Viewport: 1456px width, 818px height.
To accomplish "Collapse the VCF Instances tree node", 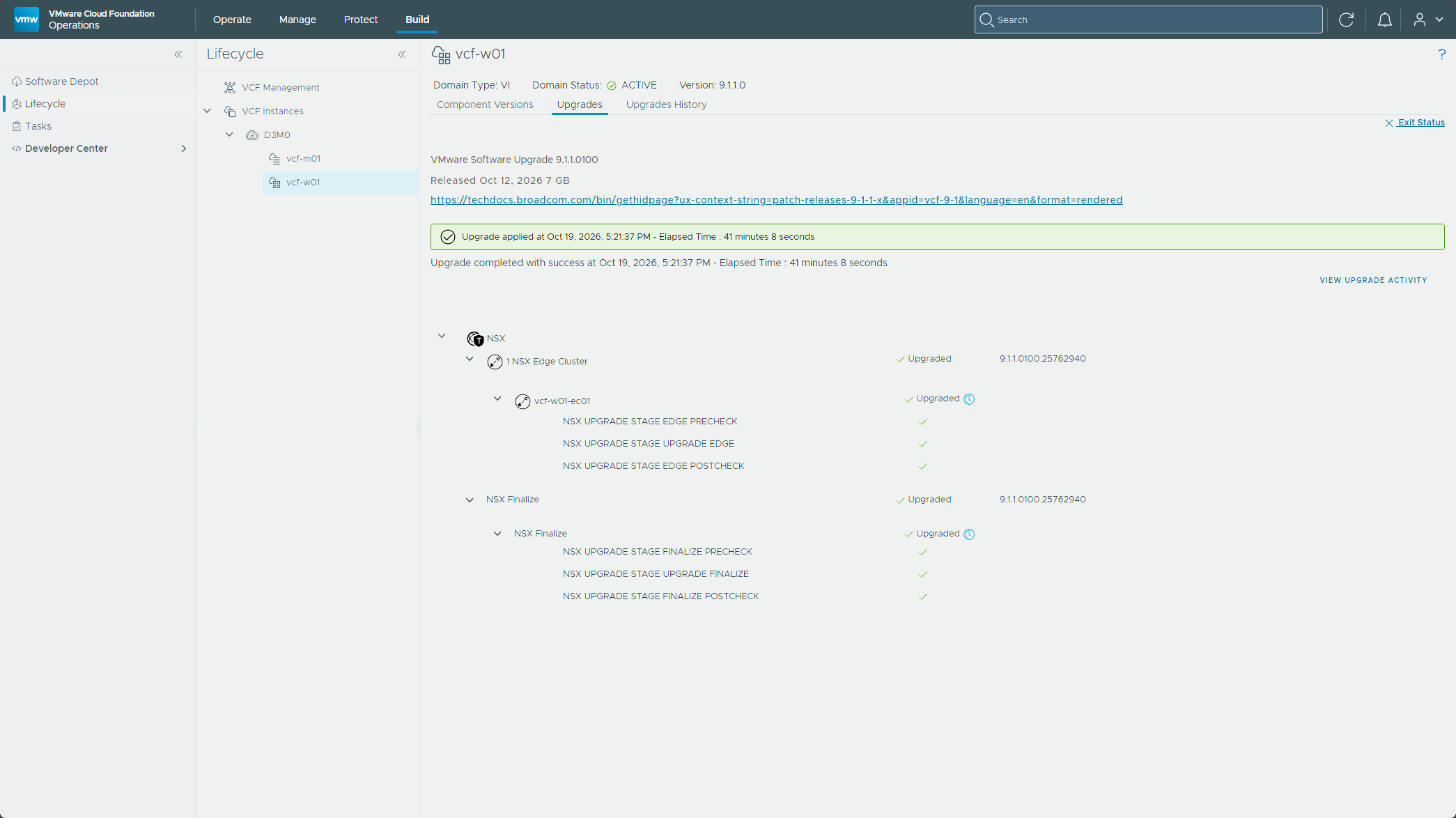I will tap(207, 111).
